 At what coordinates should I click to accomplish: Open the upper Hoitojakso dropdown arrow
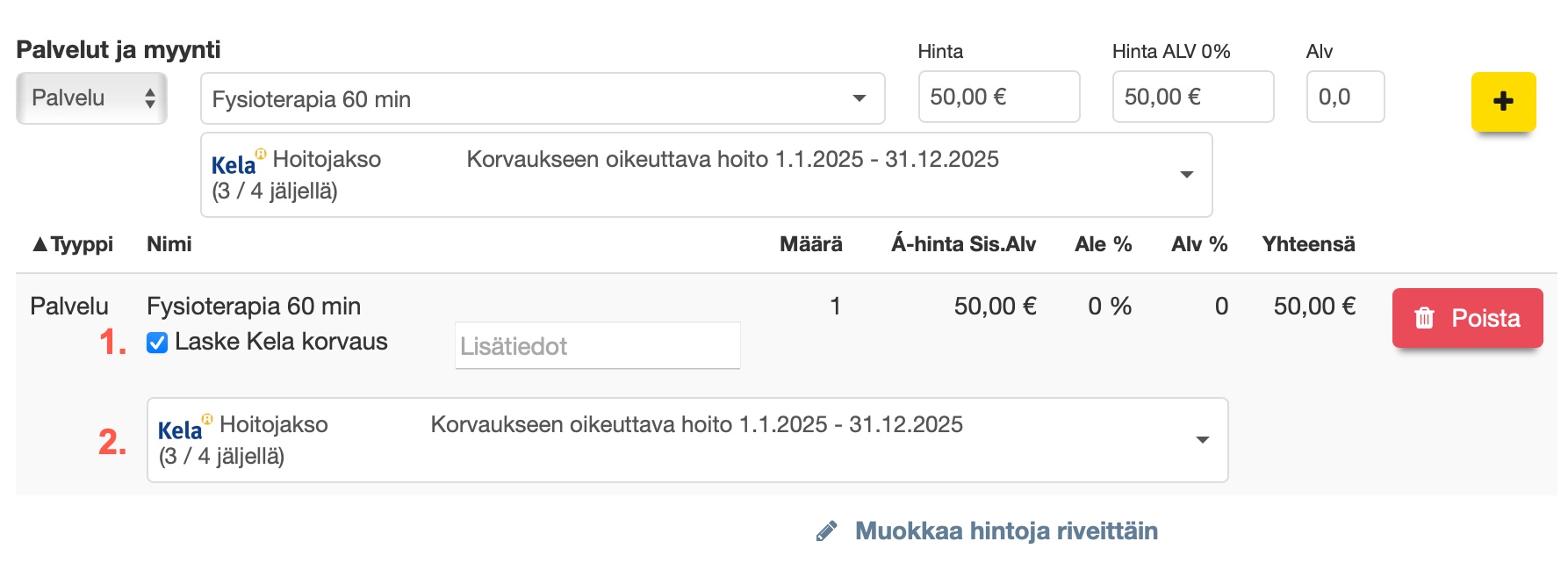tap(1186, 175)
